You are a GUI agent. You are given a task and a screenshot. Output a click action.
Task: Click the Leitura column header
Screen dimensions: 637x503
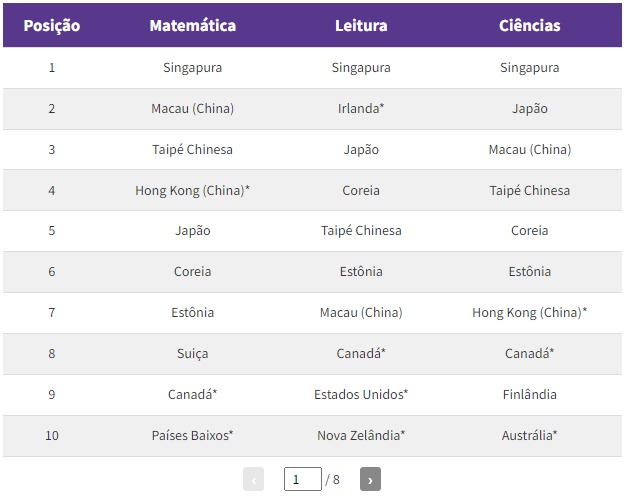pos(361,25)
